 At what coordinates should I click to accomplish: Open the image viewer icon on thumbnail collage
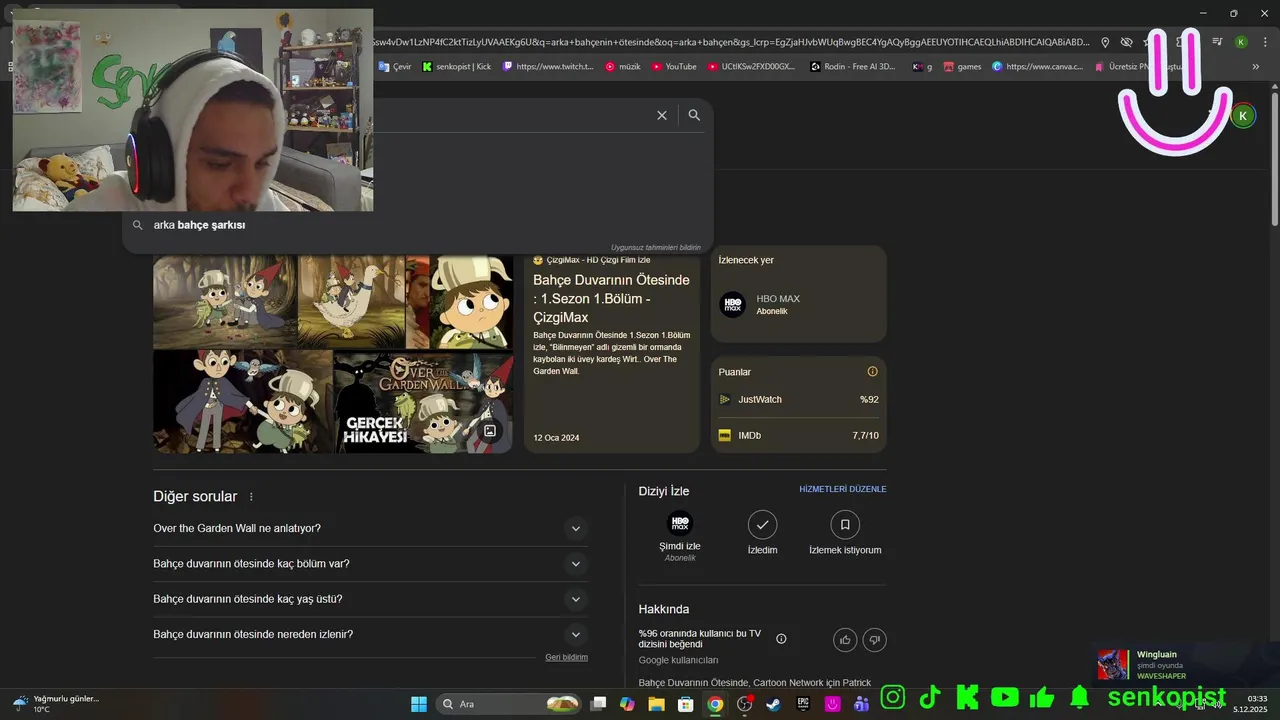tap(490, 431)
